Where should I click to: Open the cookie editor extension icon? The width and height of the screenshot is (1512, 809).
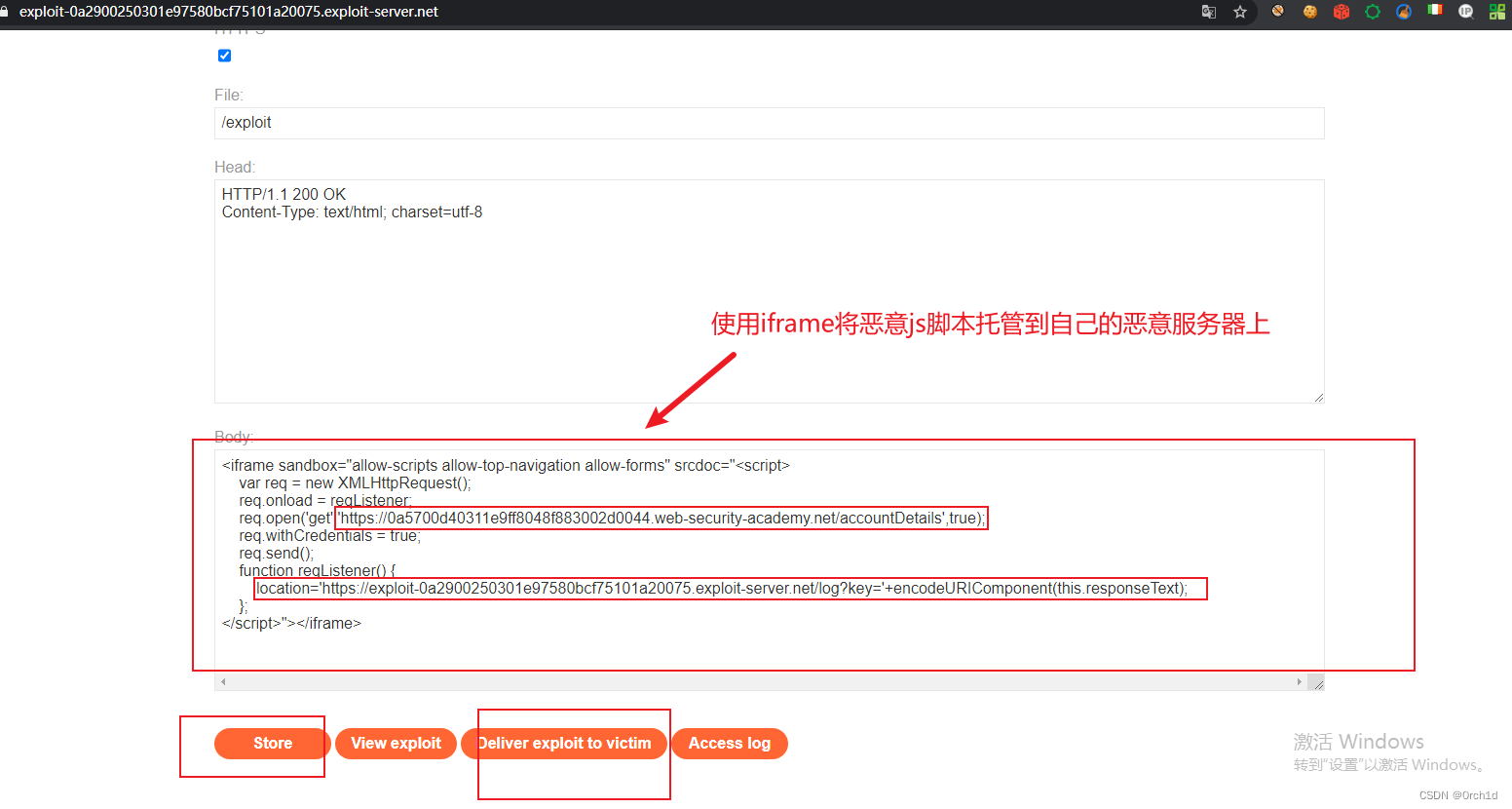coord(1310,12)
